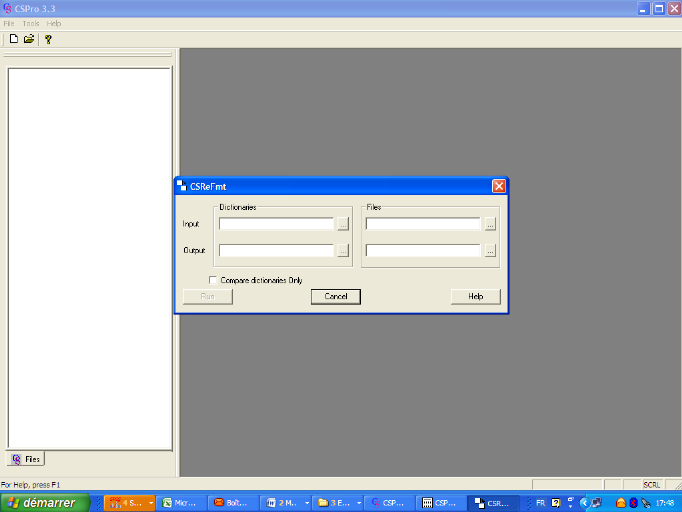Click the help icon beside FR indicator

click(556, 503)
